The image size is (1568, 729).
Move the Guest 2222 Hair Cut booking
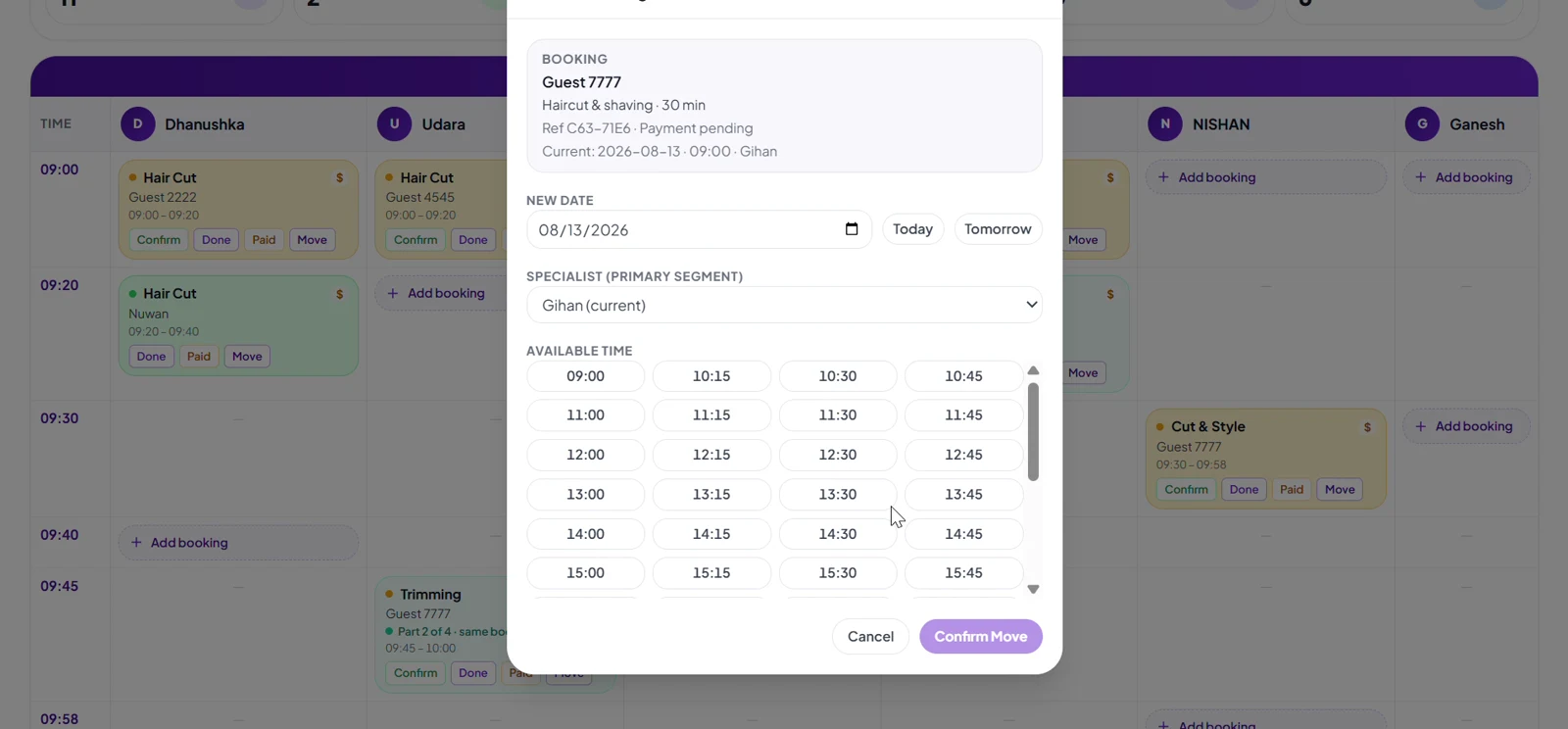click(x=312, y=240)
